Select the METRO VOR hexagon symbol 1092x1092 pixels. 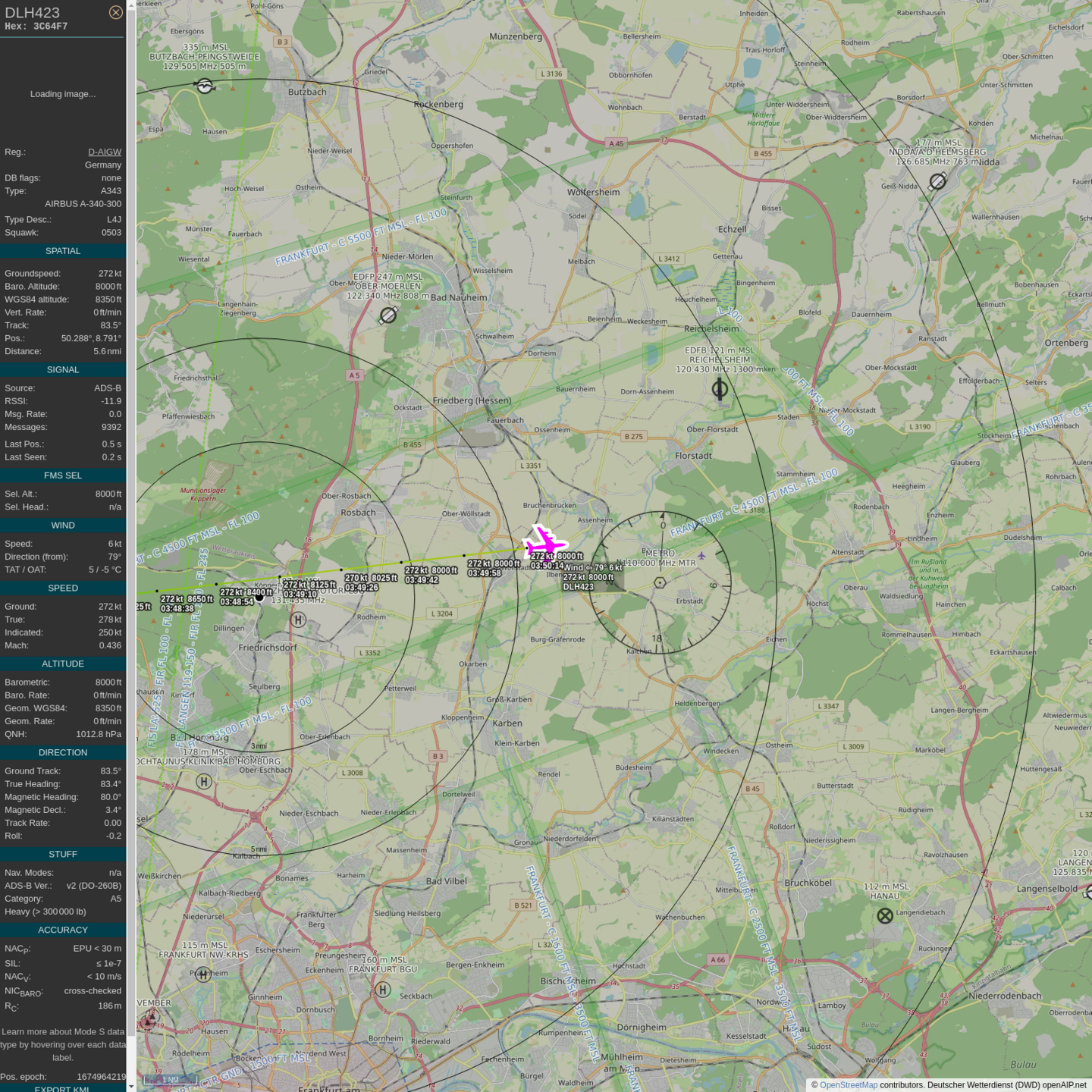(660, 582)
